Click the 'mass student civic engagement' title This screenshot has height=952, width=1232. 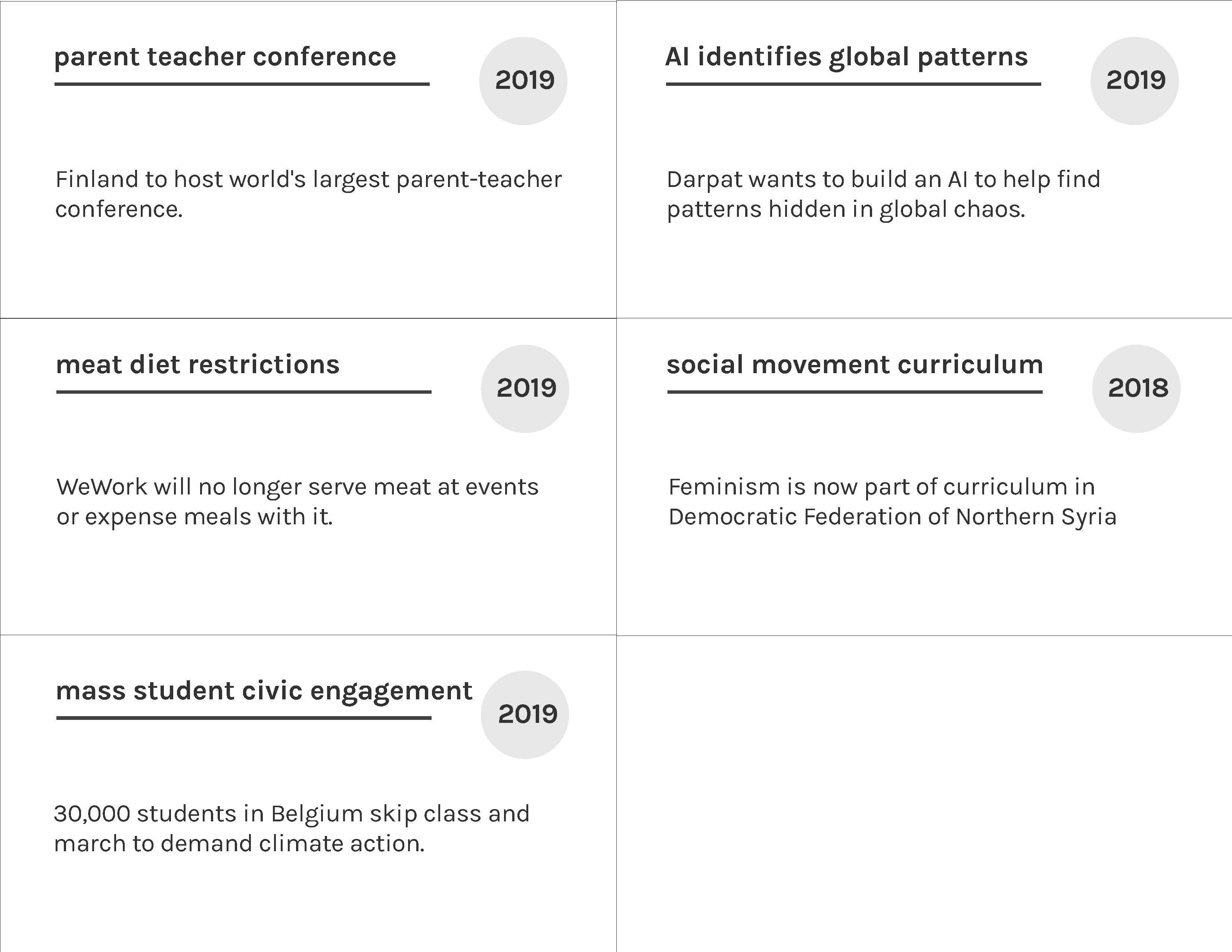point(264,691)
